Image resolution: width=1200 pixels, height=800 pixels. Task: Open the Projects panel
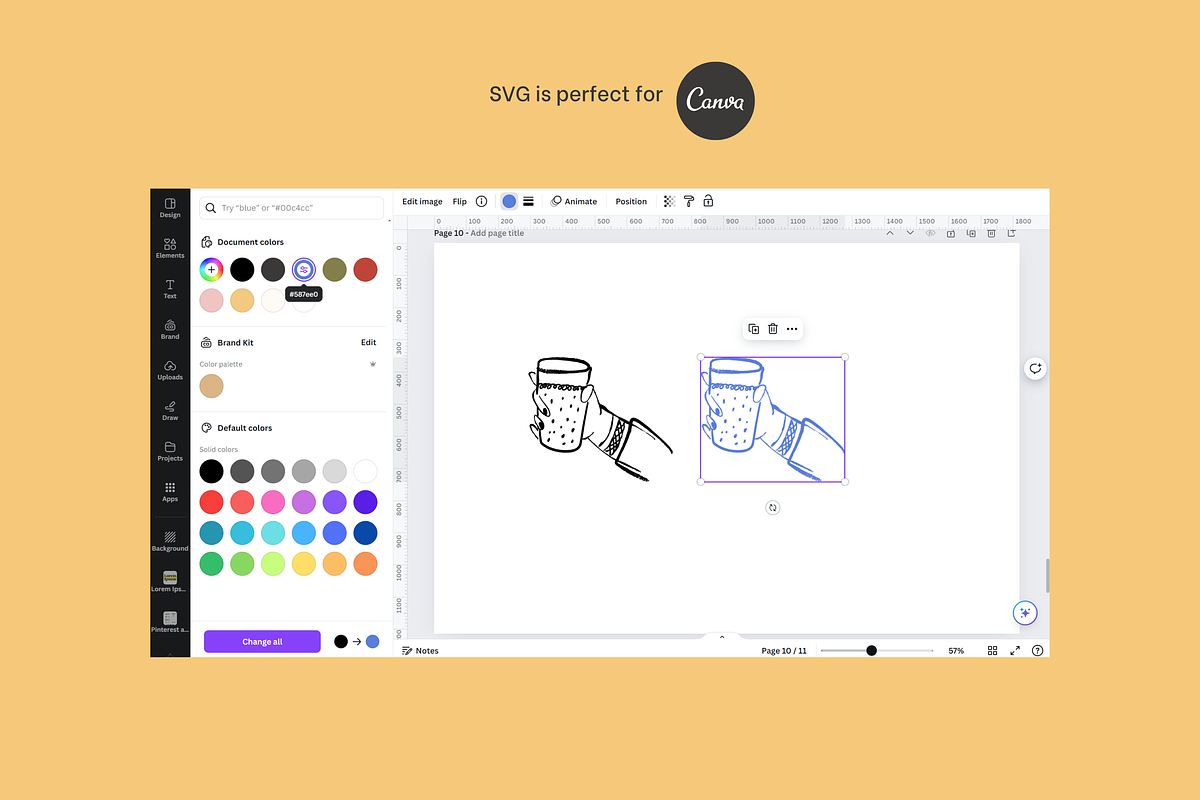tap(170, 451)
